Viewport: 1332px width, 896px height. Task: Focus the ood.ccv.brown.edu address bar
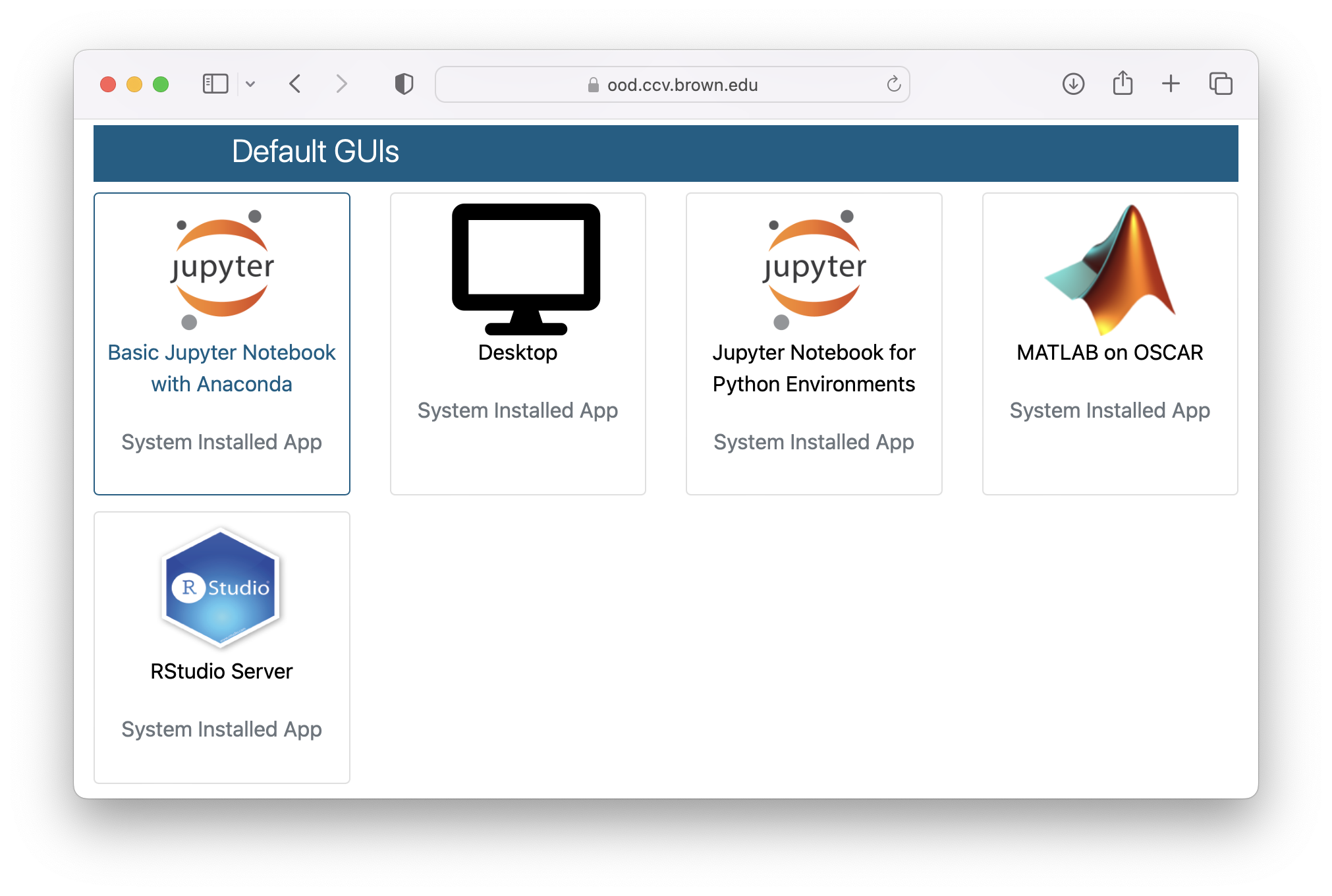(673, 84)
